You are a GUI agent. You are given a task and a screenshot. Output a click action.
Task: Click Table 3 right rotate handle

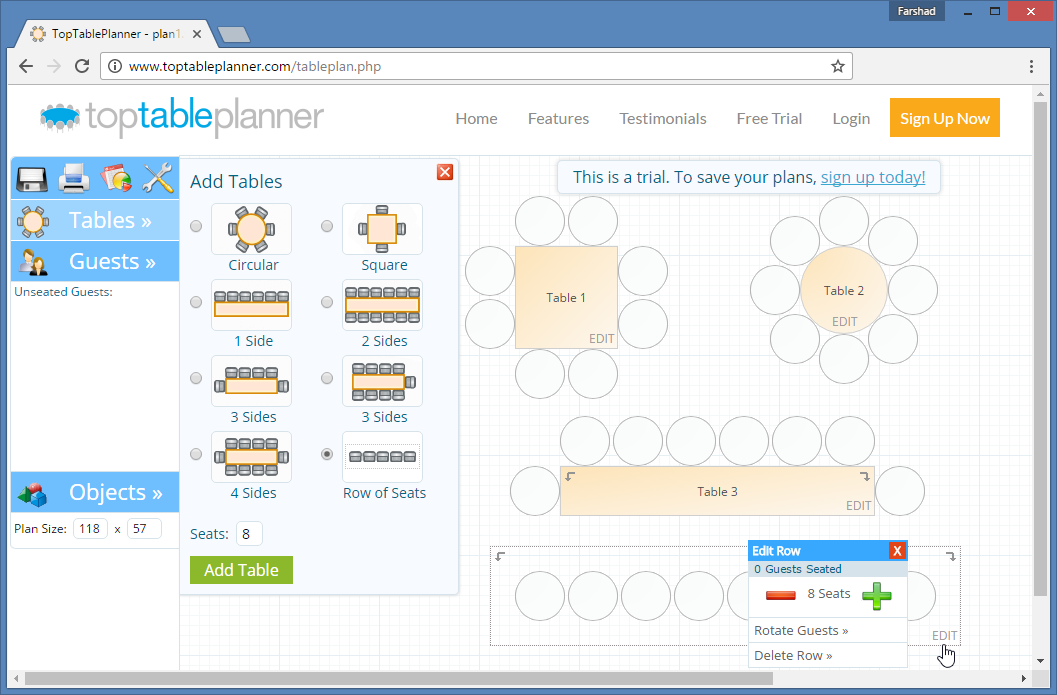pos(864,477)
